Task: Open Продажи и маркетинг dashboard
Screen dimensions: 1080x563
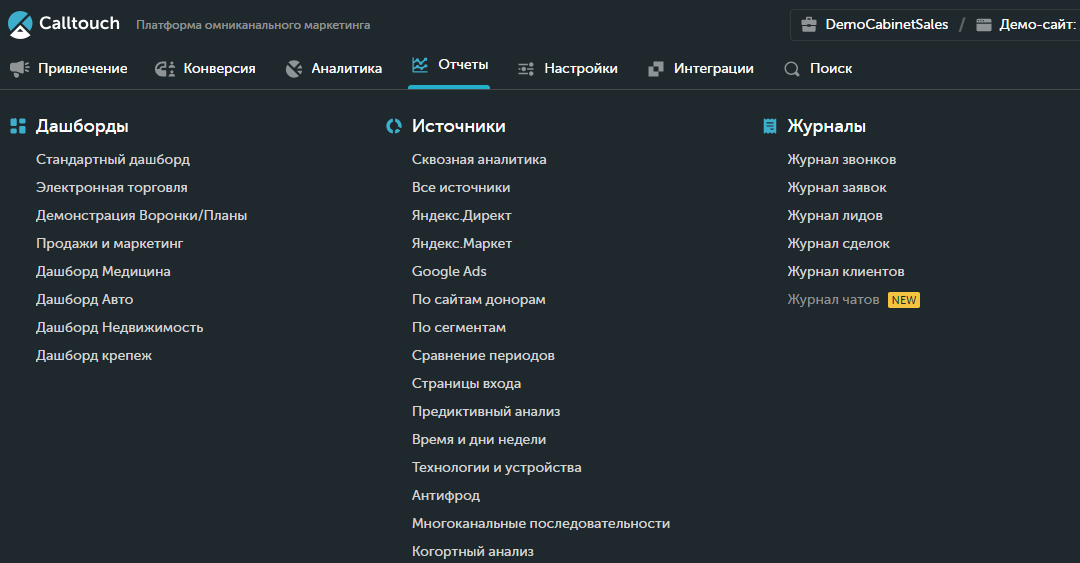Action: click(110, 243)
